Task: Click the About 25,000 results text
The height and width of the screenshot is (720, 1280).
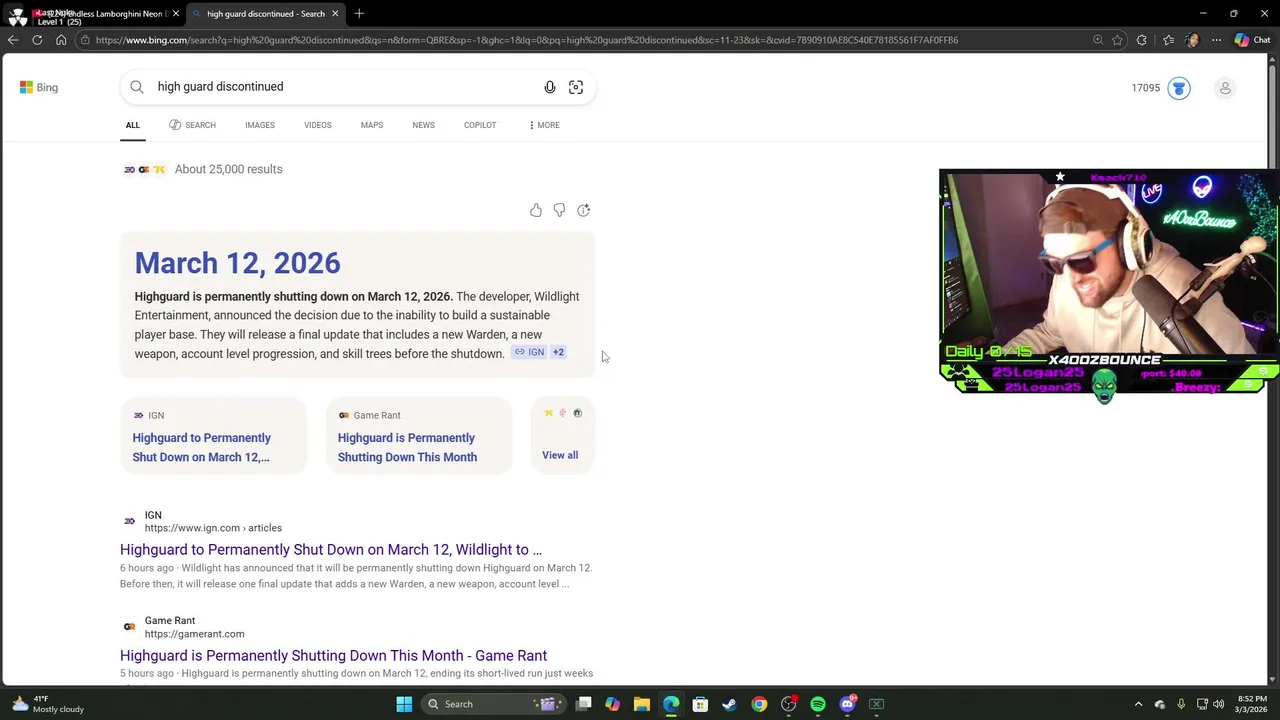Action: click(x=228, y=169)
